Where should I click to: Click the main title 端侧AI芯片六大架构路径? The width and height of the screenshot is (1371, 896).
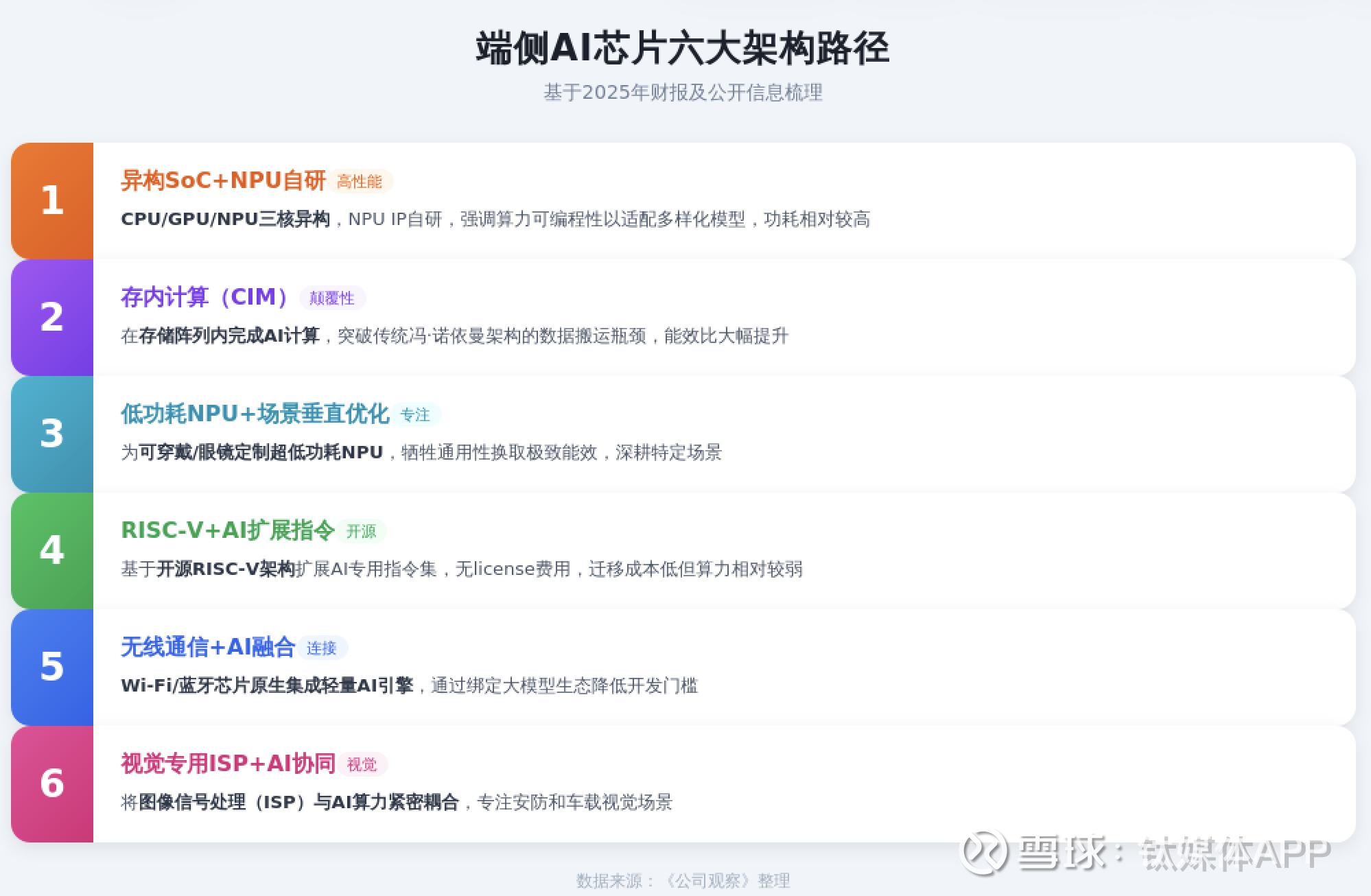(x=683, y=48)
